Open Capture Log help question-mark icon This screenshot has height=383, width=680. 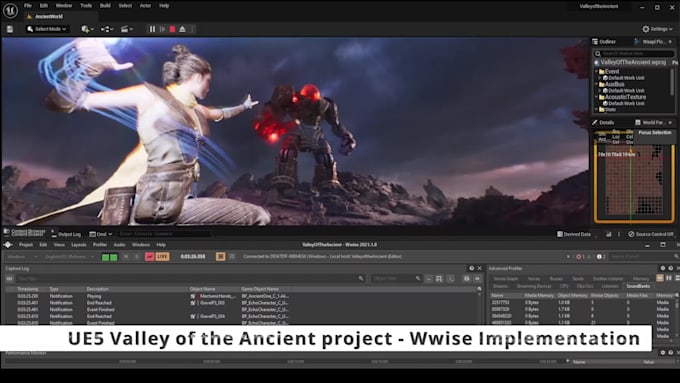(472, 268)
